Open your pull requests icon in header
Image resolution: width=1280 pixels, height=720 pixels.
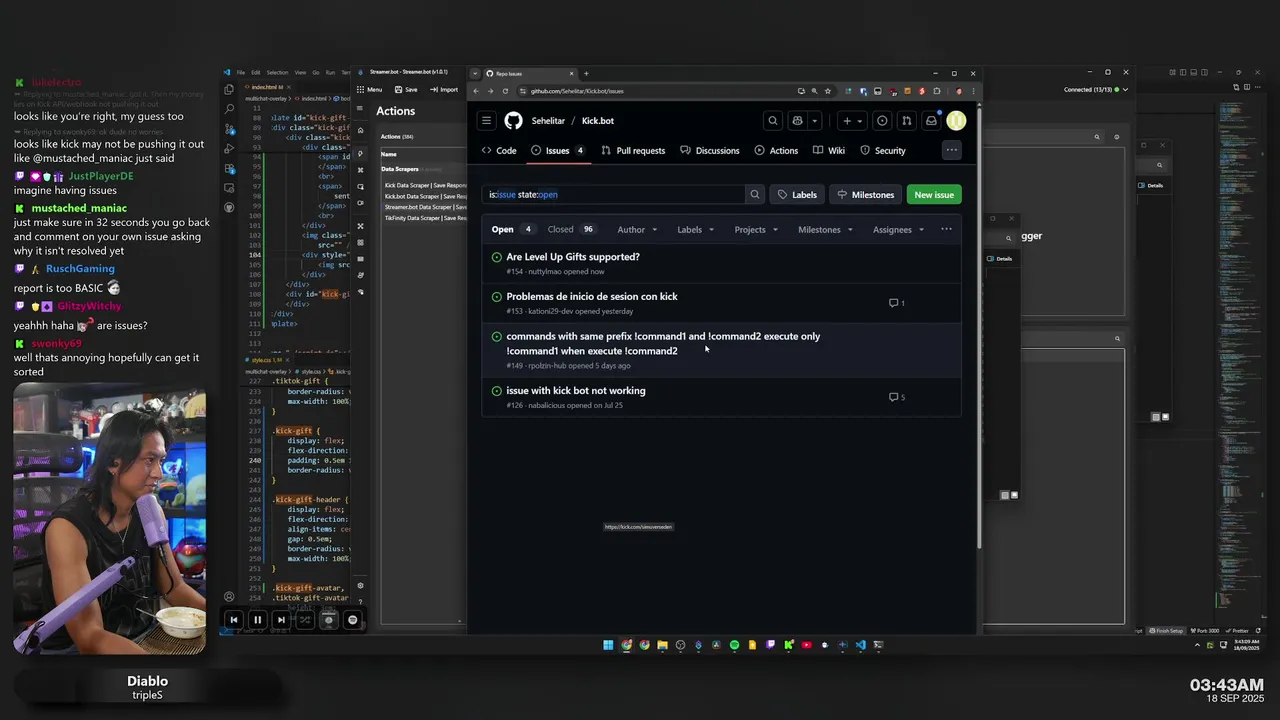pyautogui.click(x=906, y=121)
